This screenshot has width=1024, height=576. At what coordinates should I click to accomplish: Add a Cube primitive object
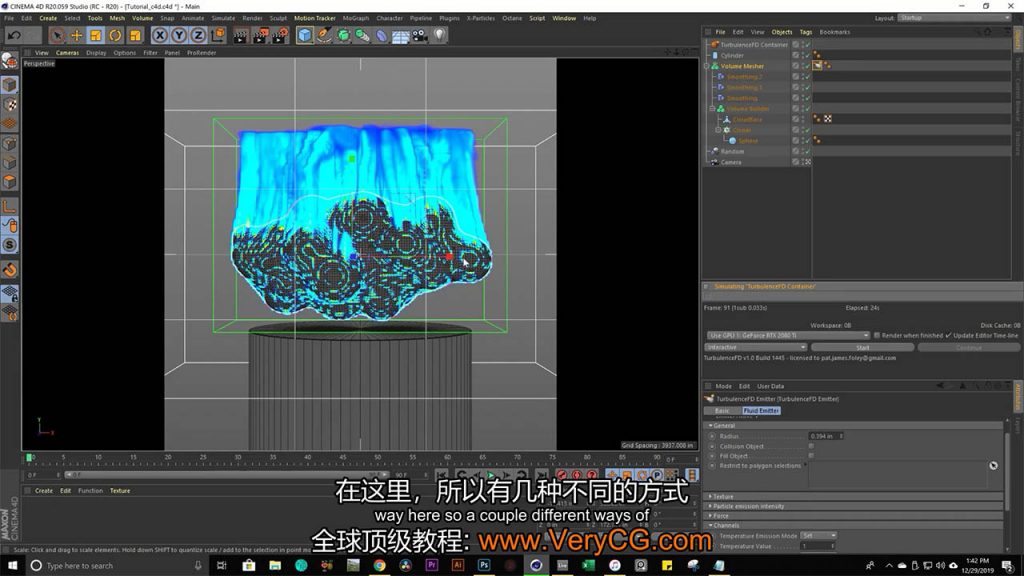pos(304,35)
